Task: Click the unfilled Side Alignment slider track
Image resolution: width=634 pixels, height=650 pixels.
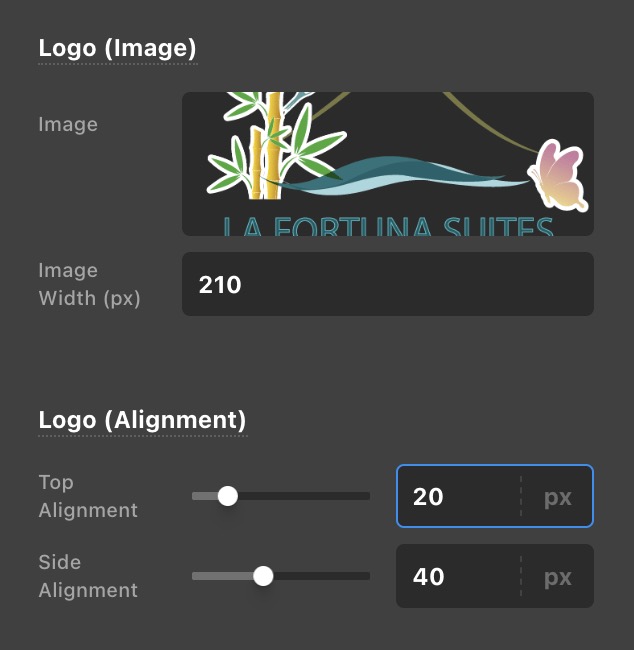Action: pyautogui.click(x=320, y=576)
